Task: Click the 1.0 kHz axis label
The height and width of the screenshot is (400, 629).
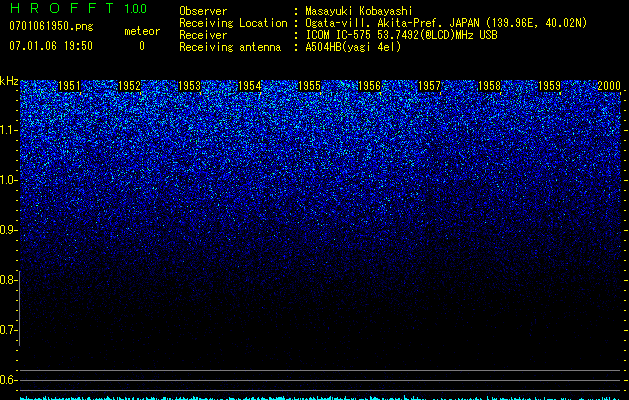Action: coord(8,180)
